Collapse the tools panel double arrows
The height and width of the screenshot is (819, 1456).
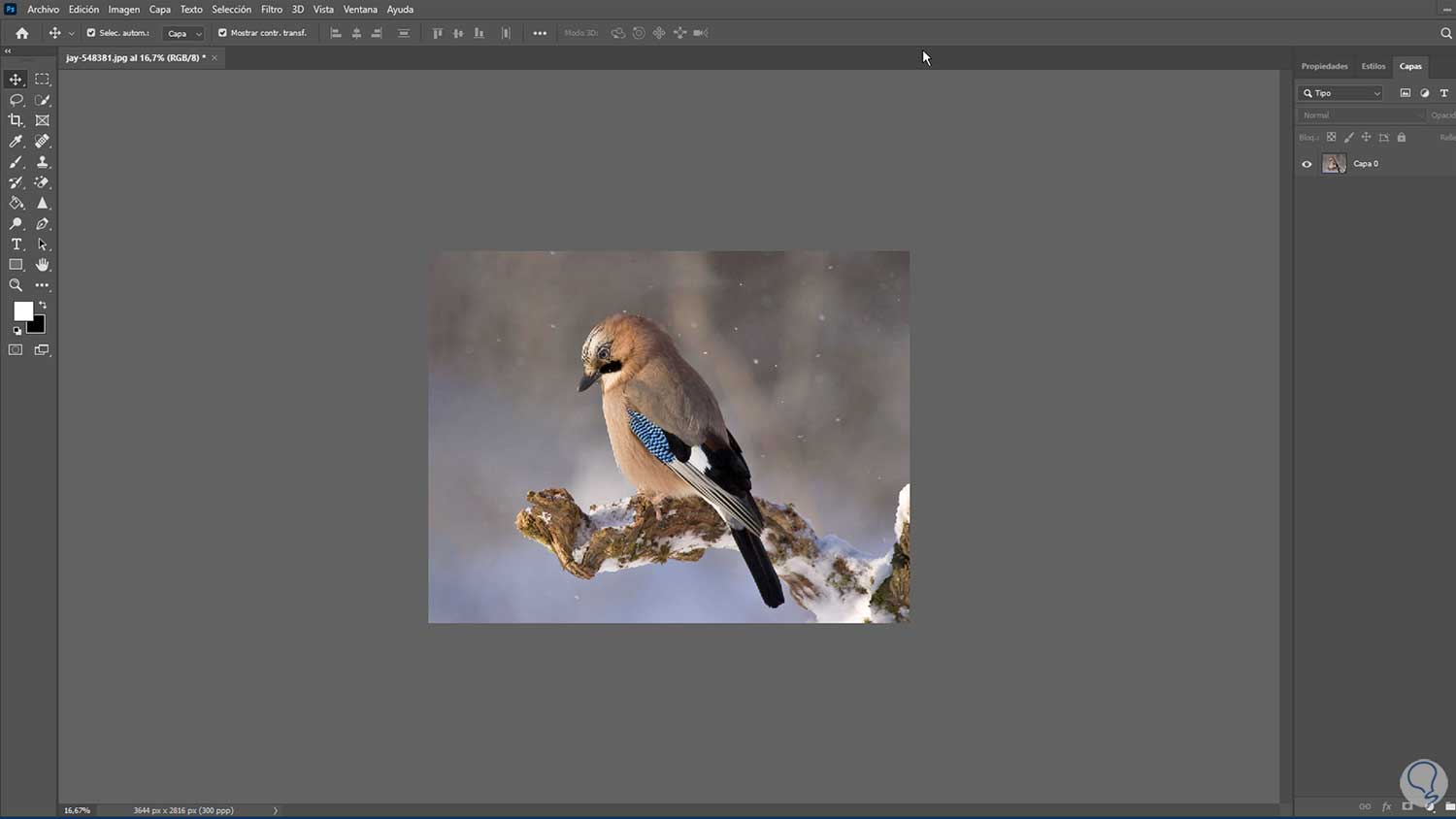pos(8,51)
